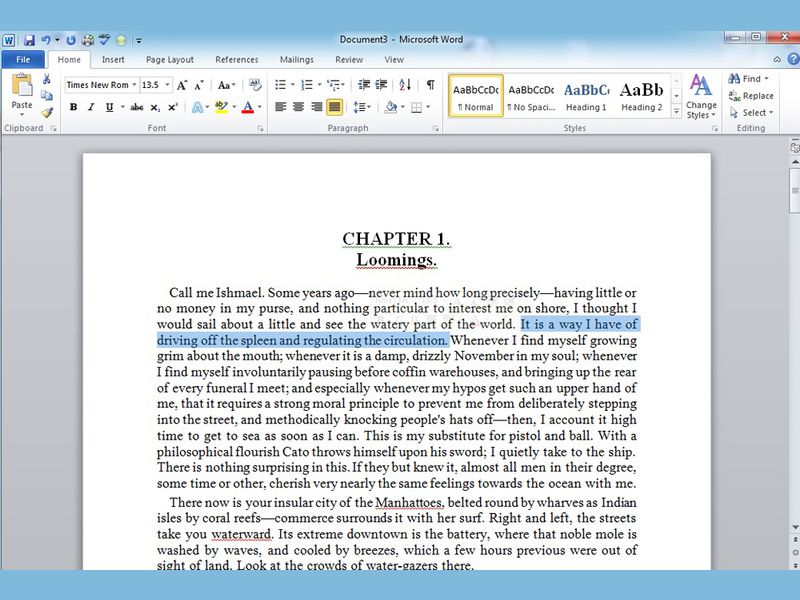Switch to the View tab
800x600 pixels.
coord(394,60)
